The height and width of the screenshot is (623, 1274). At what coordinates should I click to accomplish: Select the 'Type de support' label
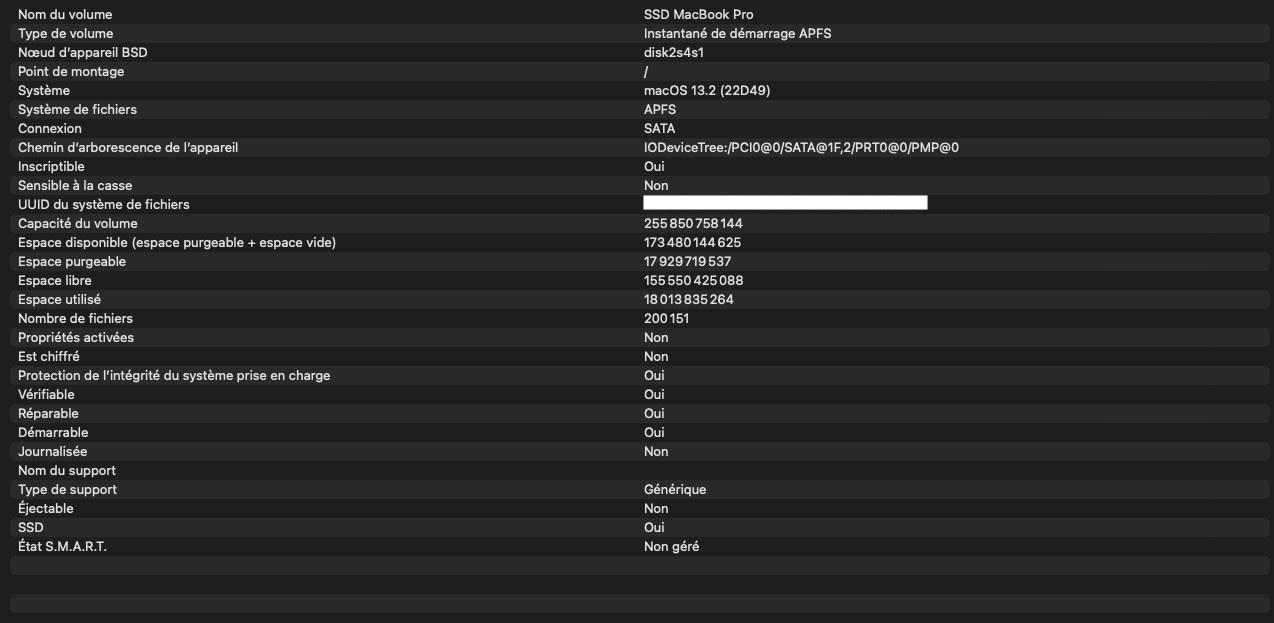[67, 490]
